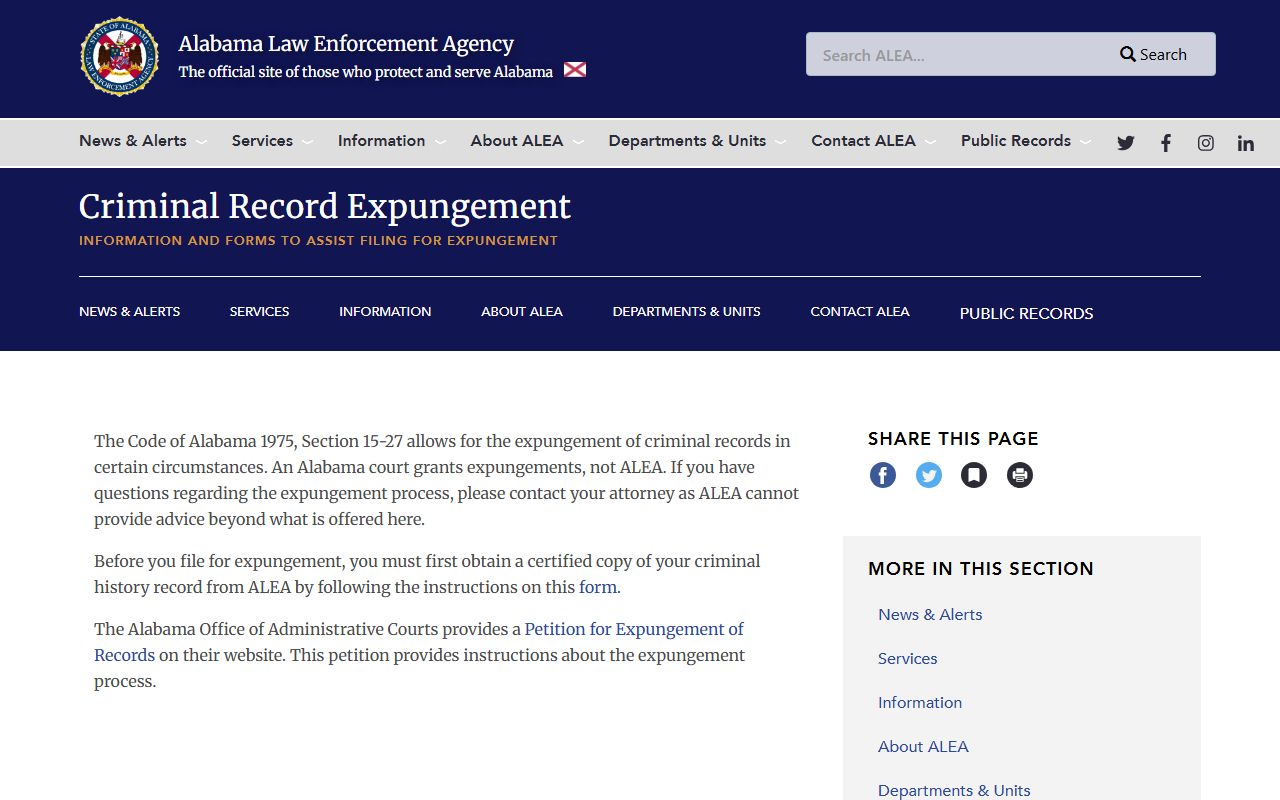
Task: Open ALEA Twitter page icon in navbar
Action: pyautogui.click(x=1126, y=143)
